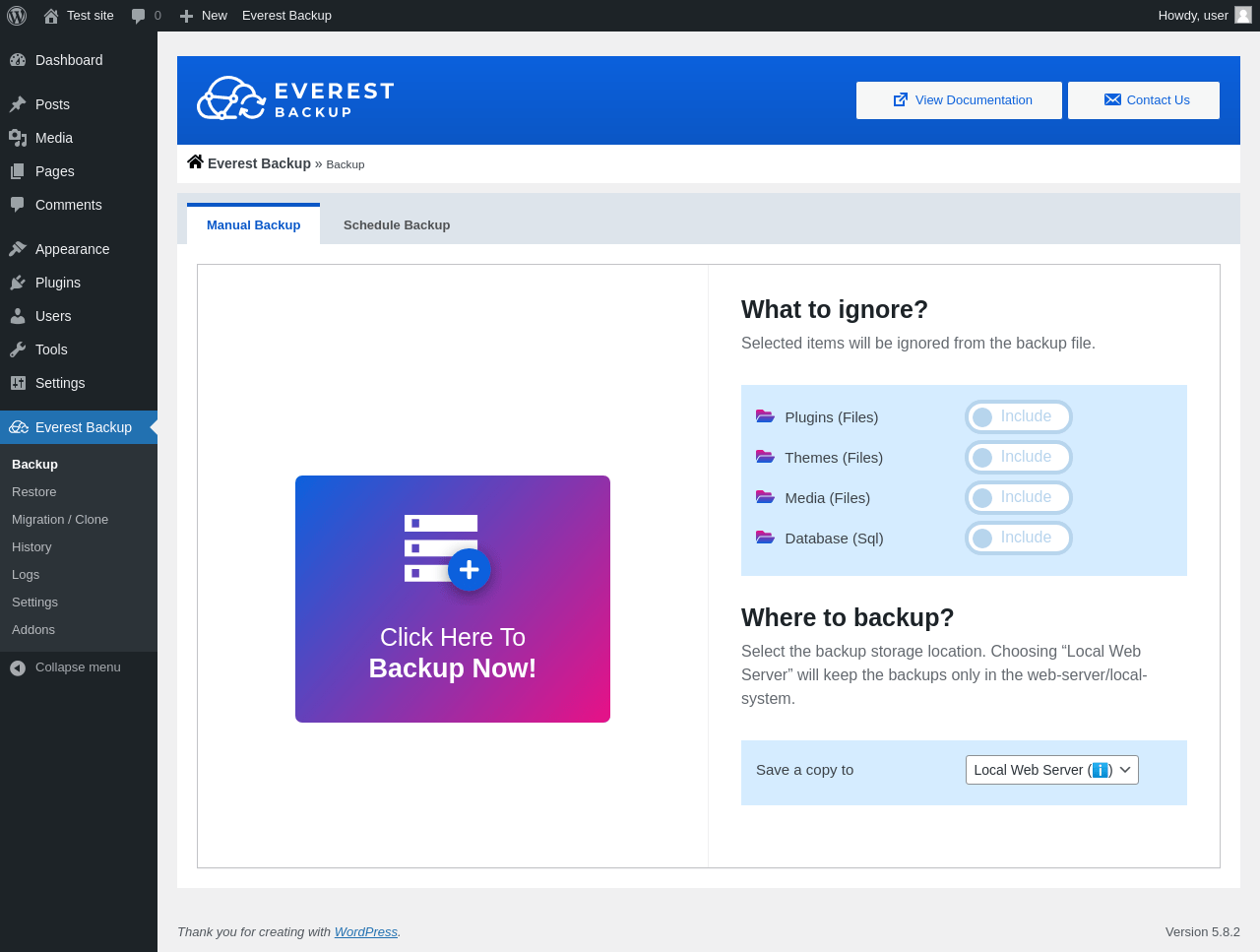Click the Media library icon

click(x=18, y=138)
